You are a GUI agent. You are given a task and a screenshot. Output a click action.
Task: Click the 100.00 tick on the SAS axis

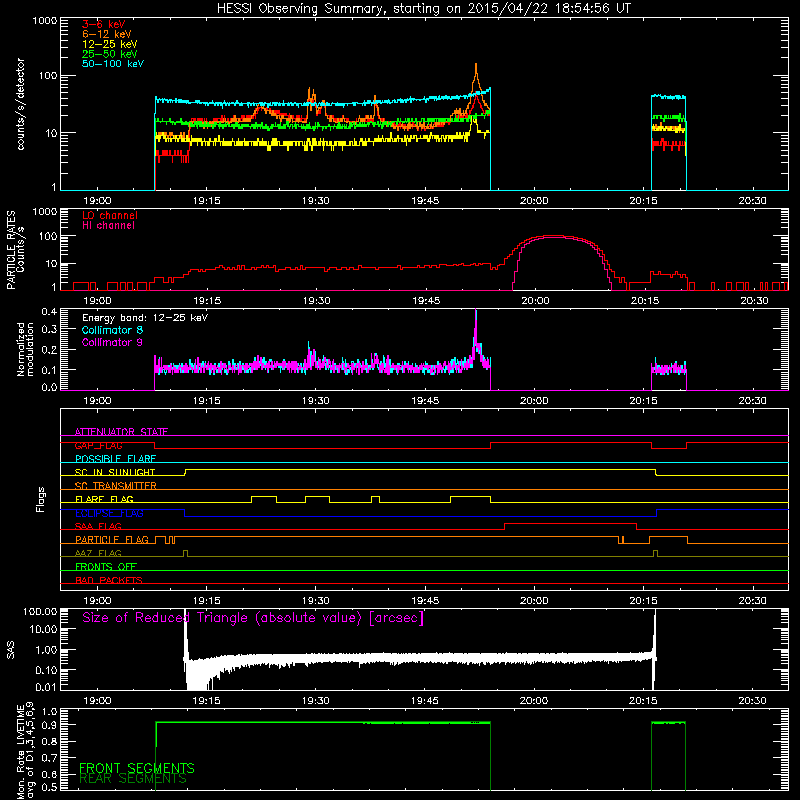point(40,612)
